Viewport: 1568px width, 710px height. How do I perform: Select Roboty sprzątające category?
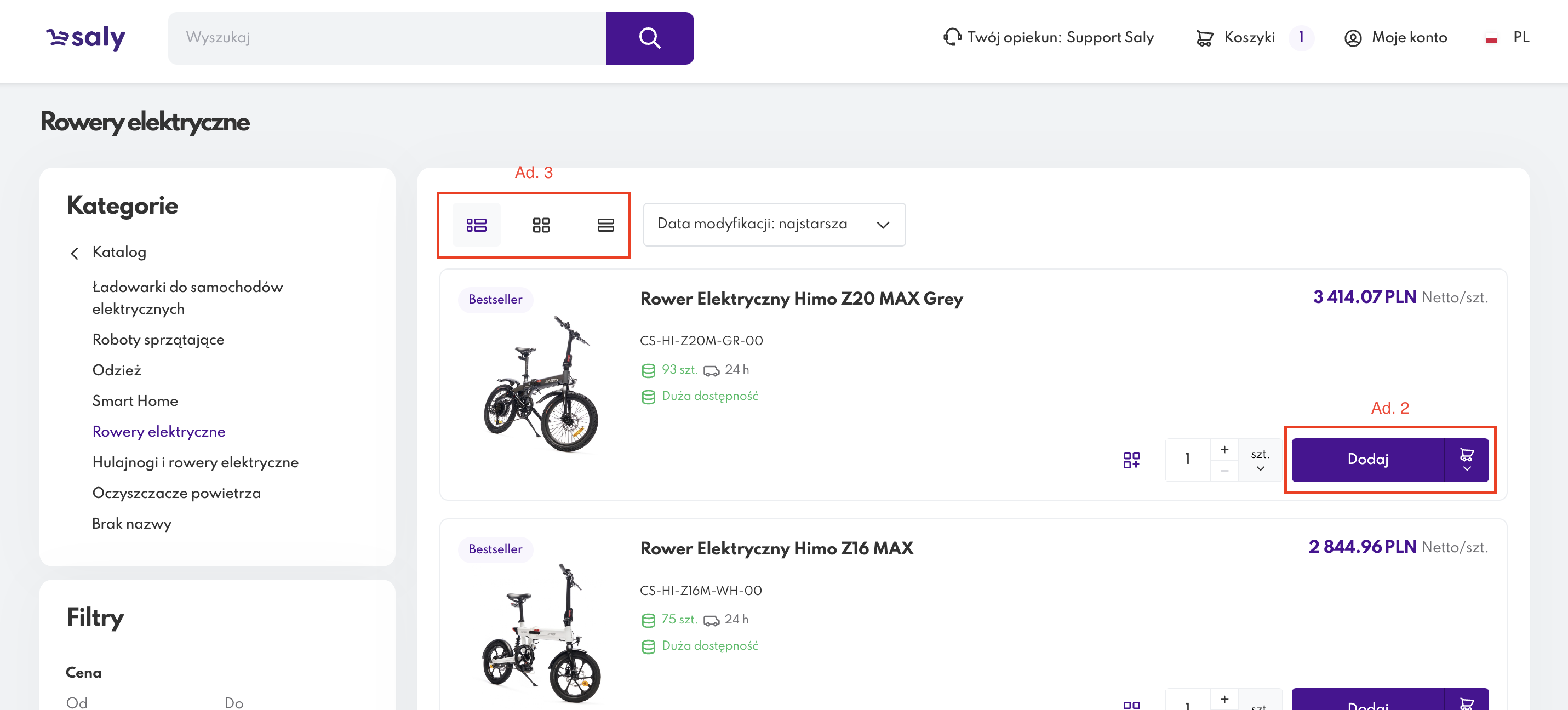coord(158,339)
